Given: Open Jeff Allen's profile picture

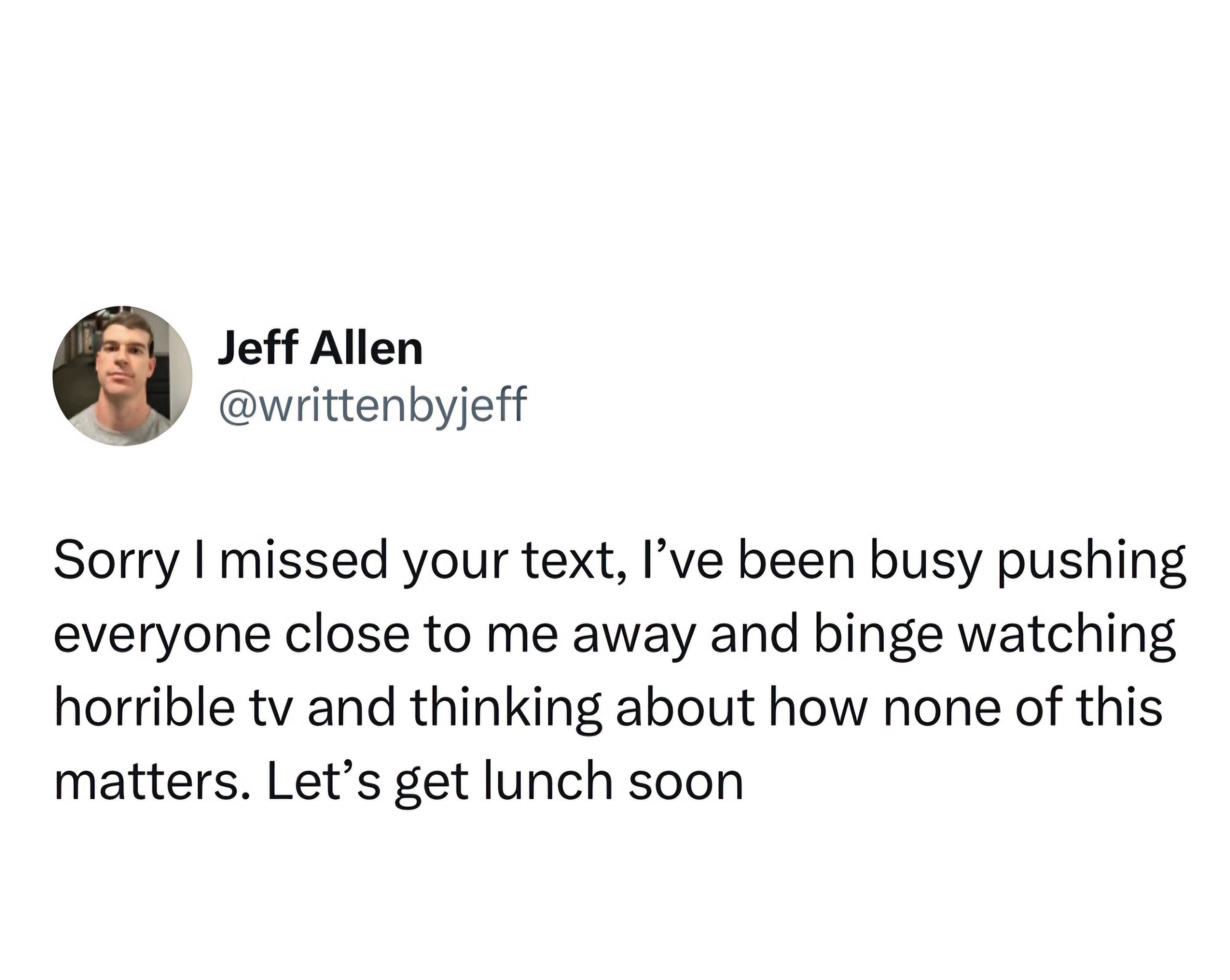Looking at the screenshot, I should pos(122,376).
